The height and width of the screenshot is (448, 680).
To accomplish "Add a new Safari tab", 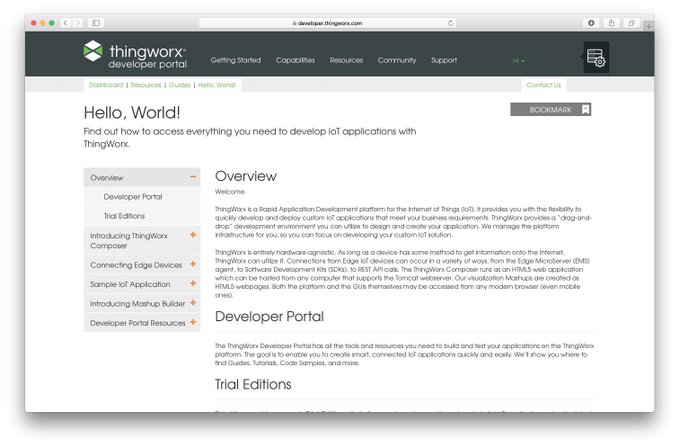I will coord(649,26).
